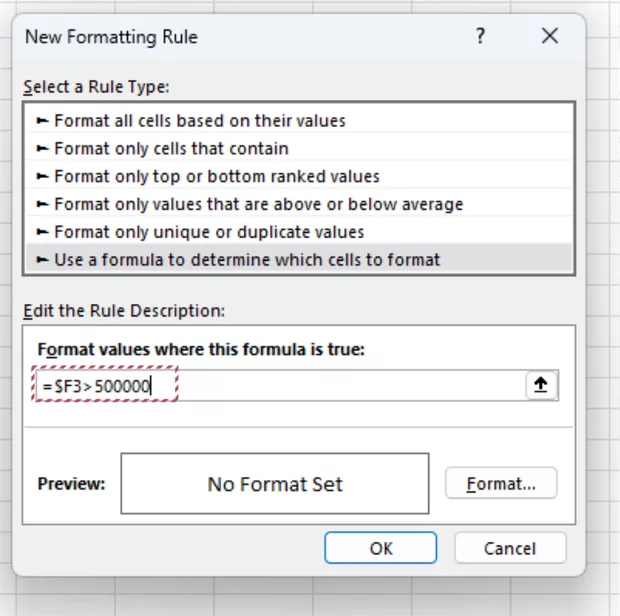Select "Use a formula to determine" rule type
Viewport: 620px width, 616px height.
tap(247, 260)
